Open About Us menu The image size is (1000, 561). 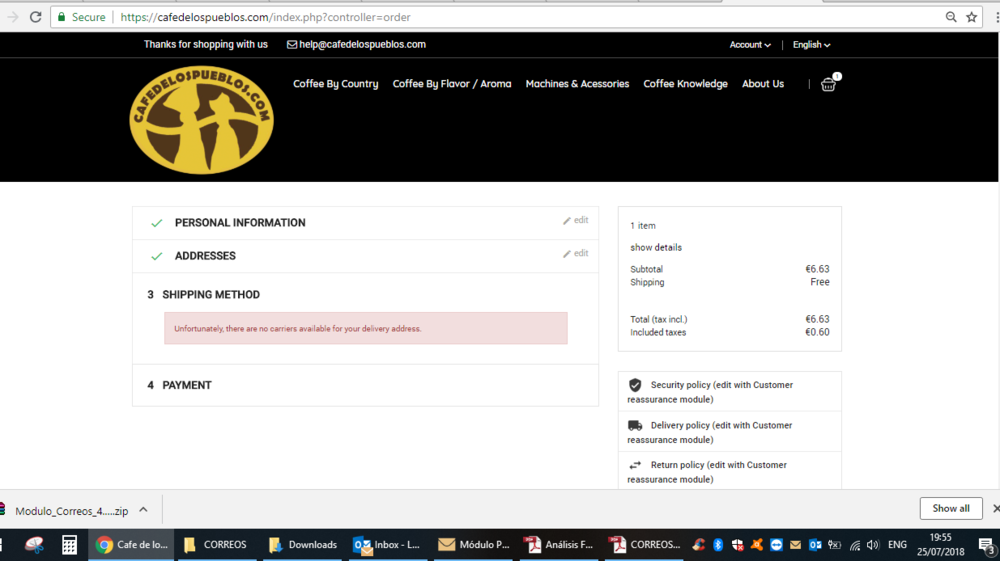tap(763, 84)
